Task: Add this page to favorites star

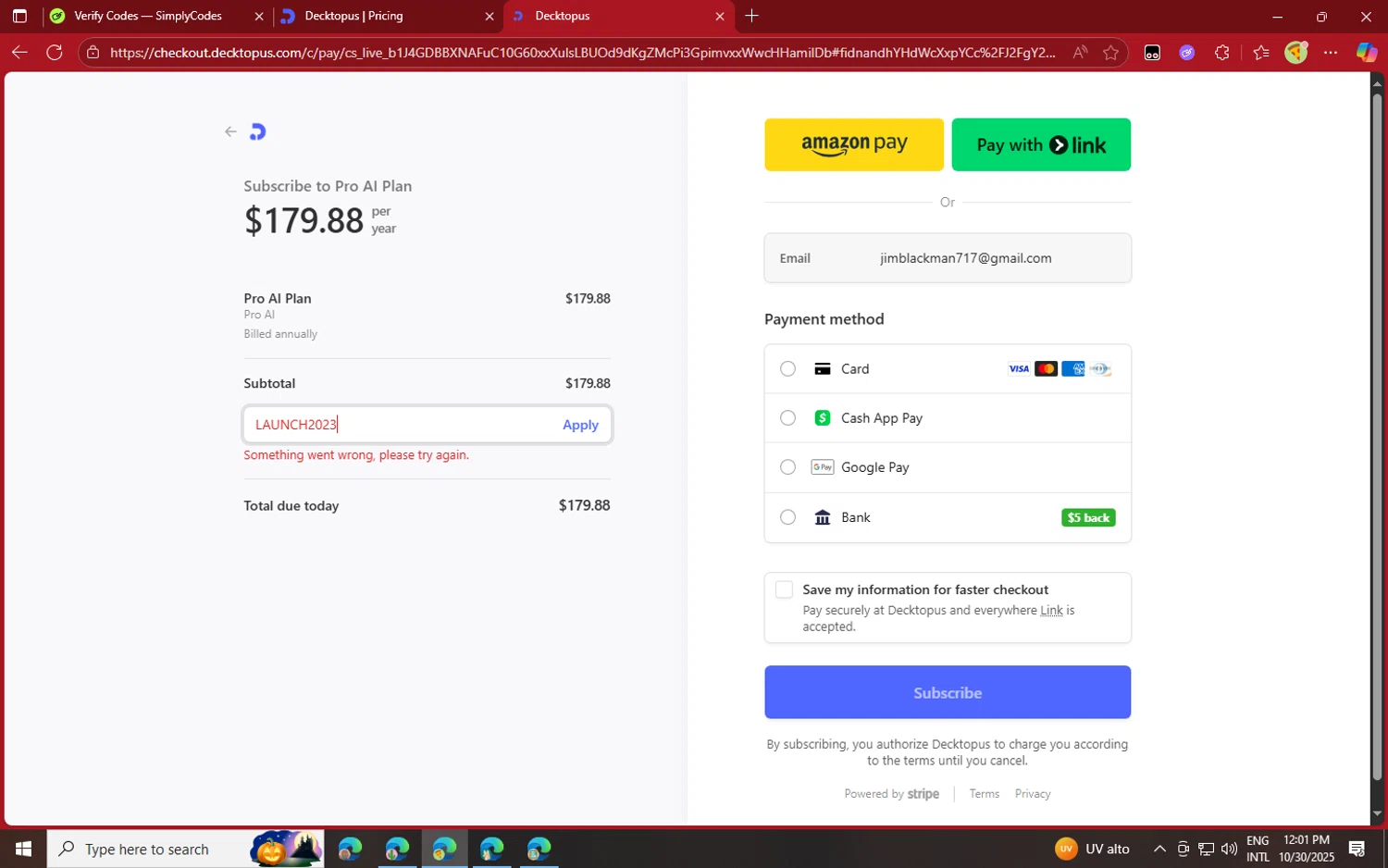Action: click(x=1111, y=53)
